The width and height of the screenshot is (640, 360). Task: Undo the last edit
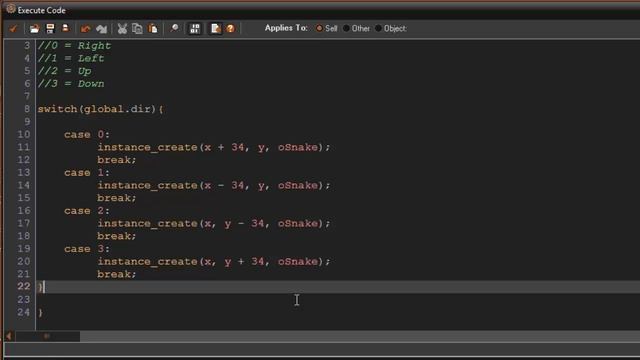(x=86, y=29)
